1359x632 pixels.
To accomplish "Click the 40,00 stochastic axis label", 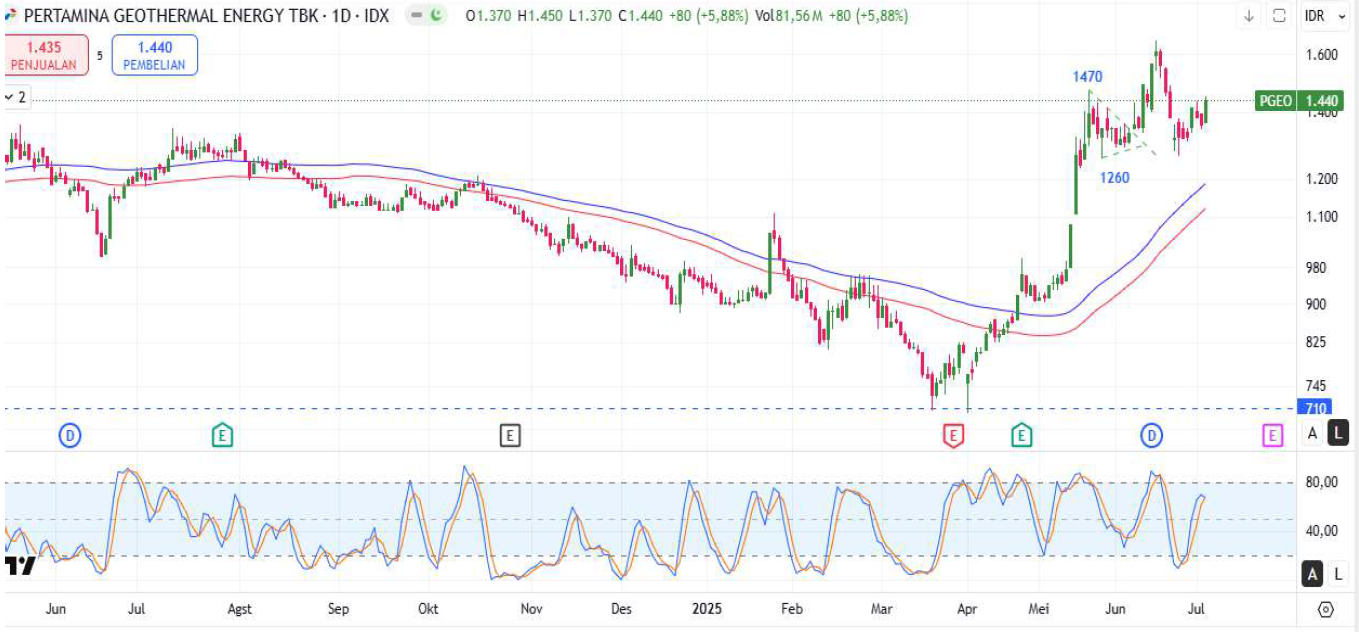I will pyautogui.click(x=1322, y=531).
